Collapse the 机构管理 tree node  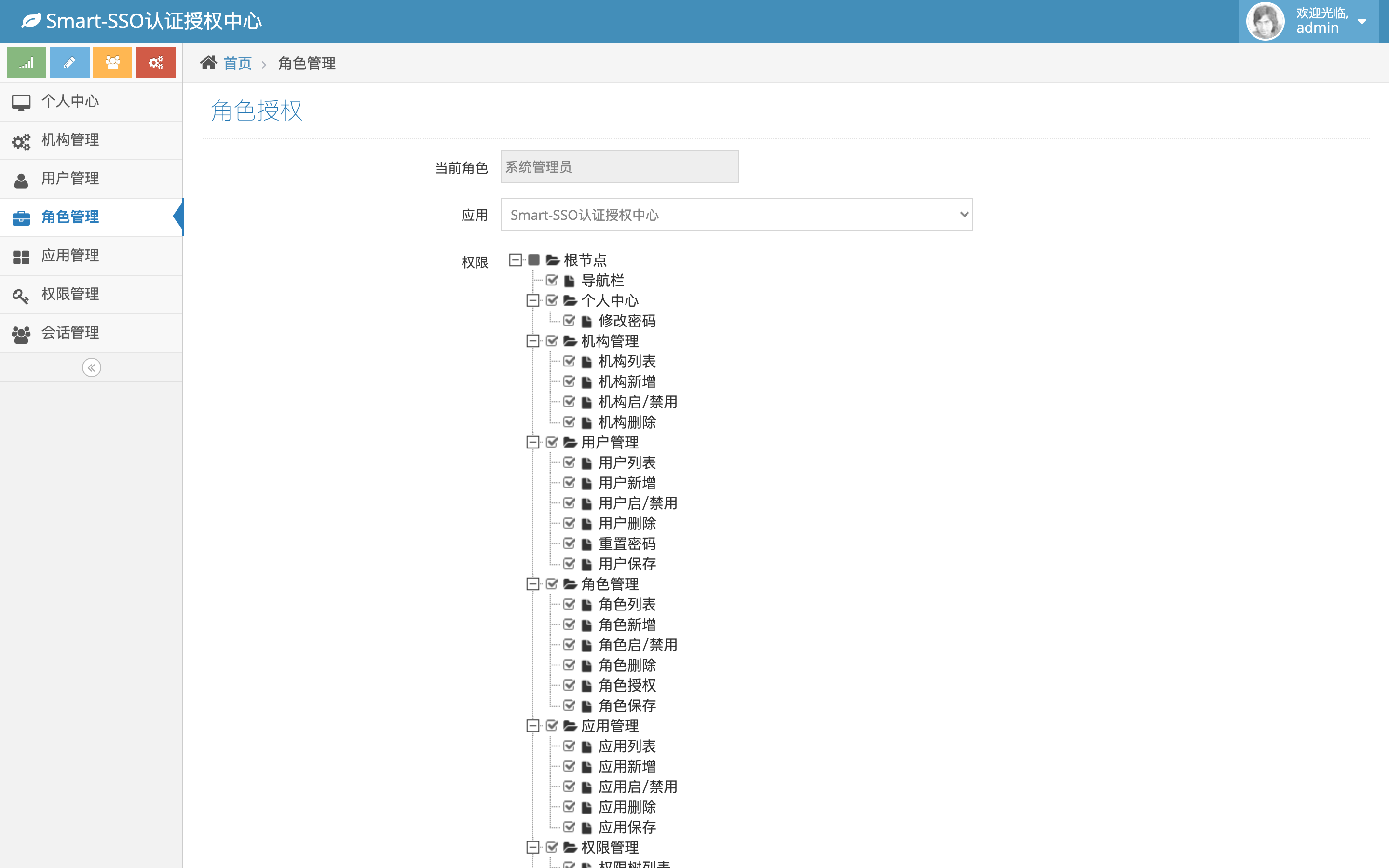[x=532, y=341]
